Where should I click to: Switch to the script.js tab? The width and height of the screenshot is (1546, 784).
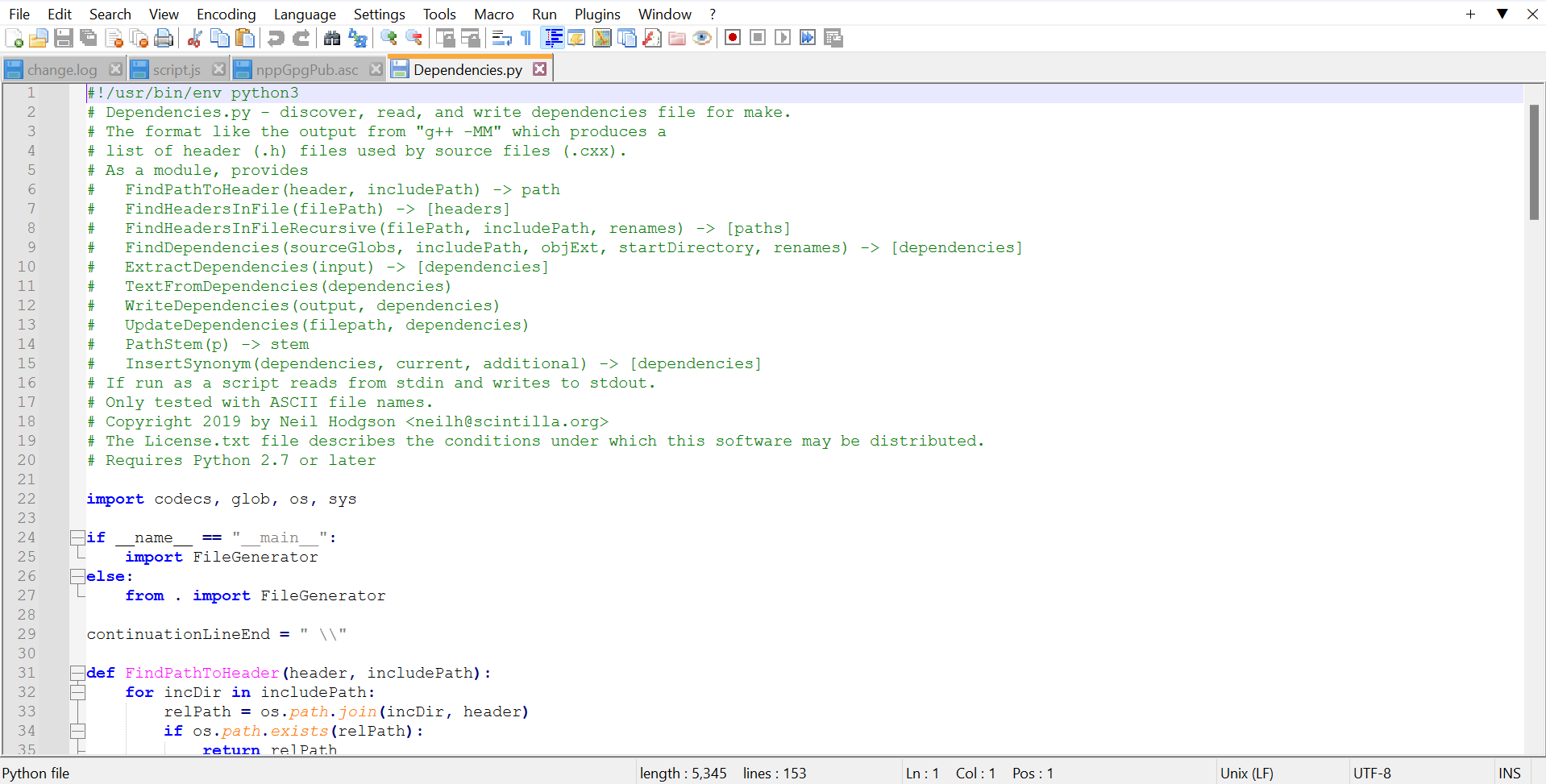(174, 68)
